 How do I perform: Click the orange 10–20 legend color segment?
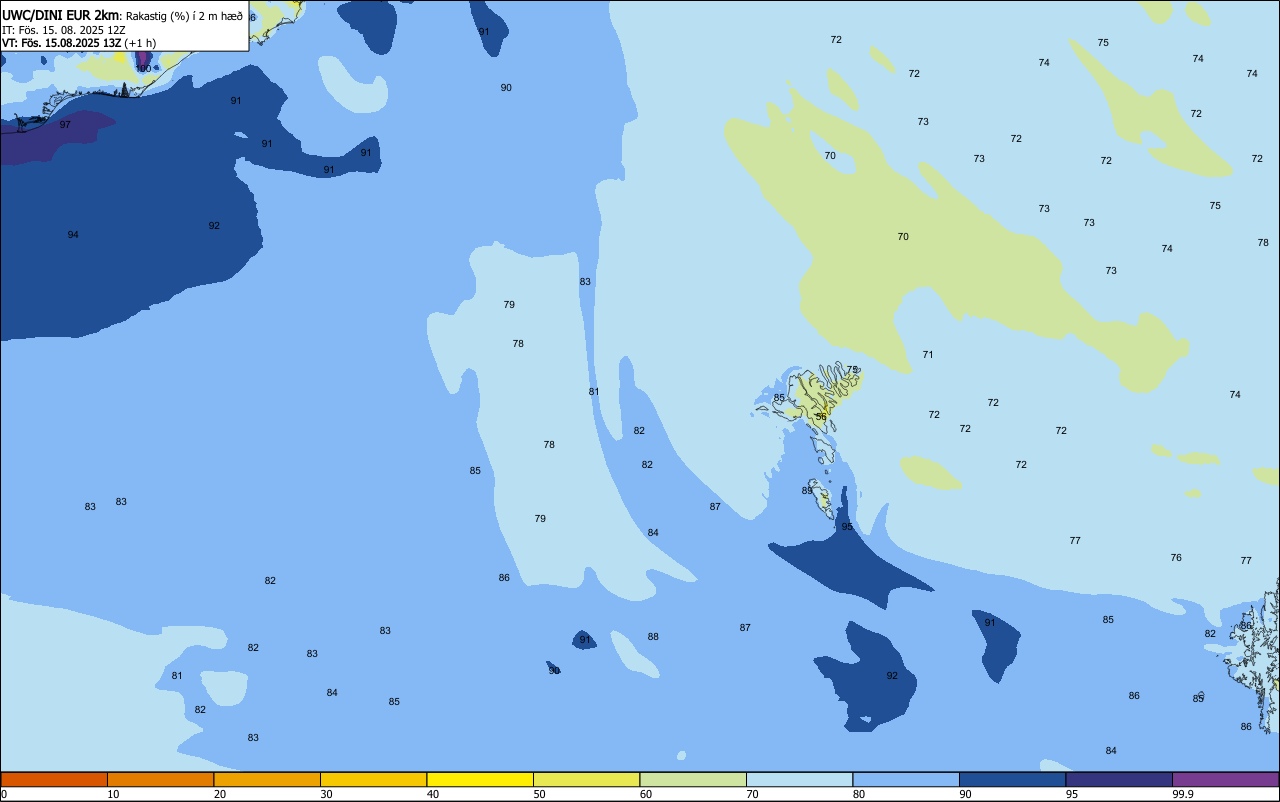160,779
